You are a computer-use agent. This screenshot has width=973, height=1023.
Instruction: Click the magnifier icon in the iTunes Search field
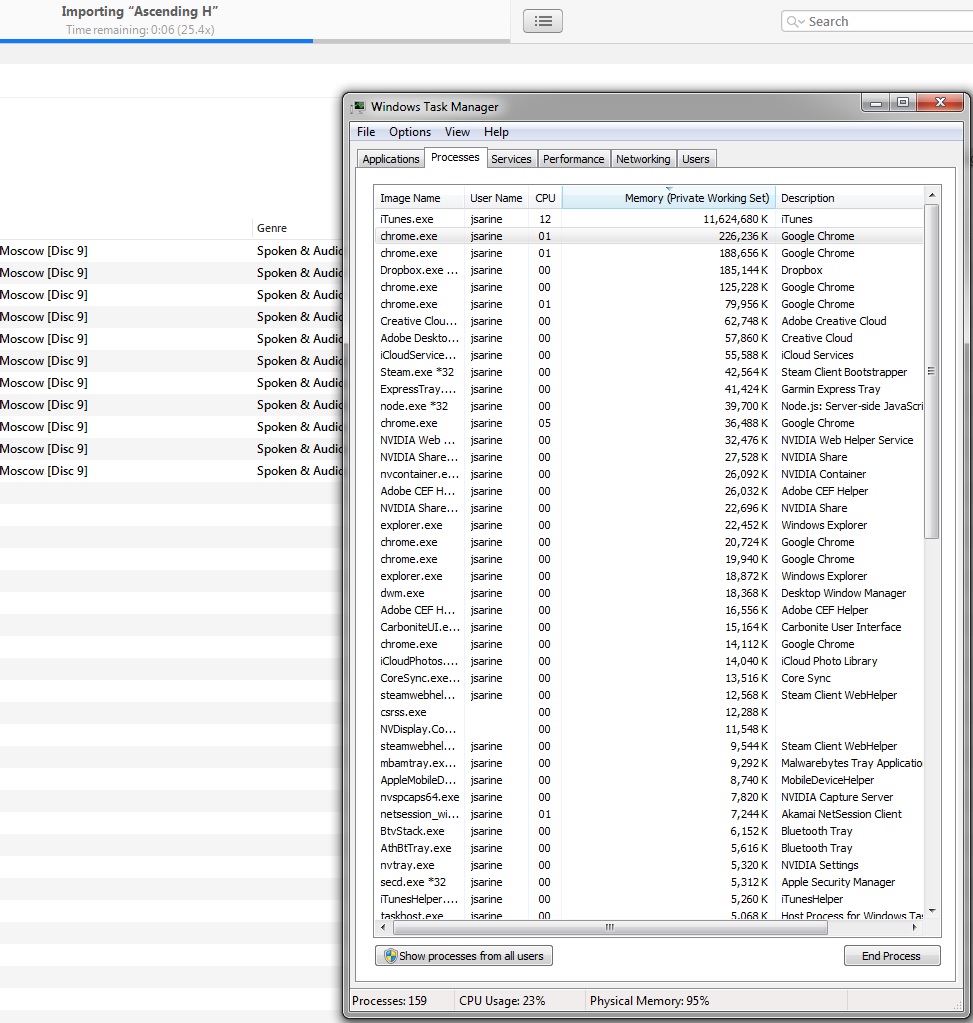[794, 22]
